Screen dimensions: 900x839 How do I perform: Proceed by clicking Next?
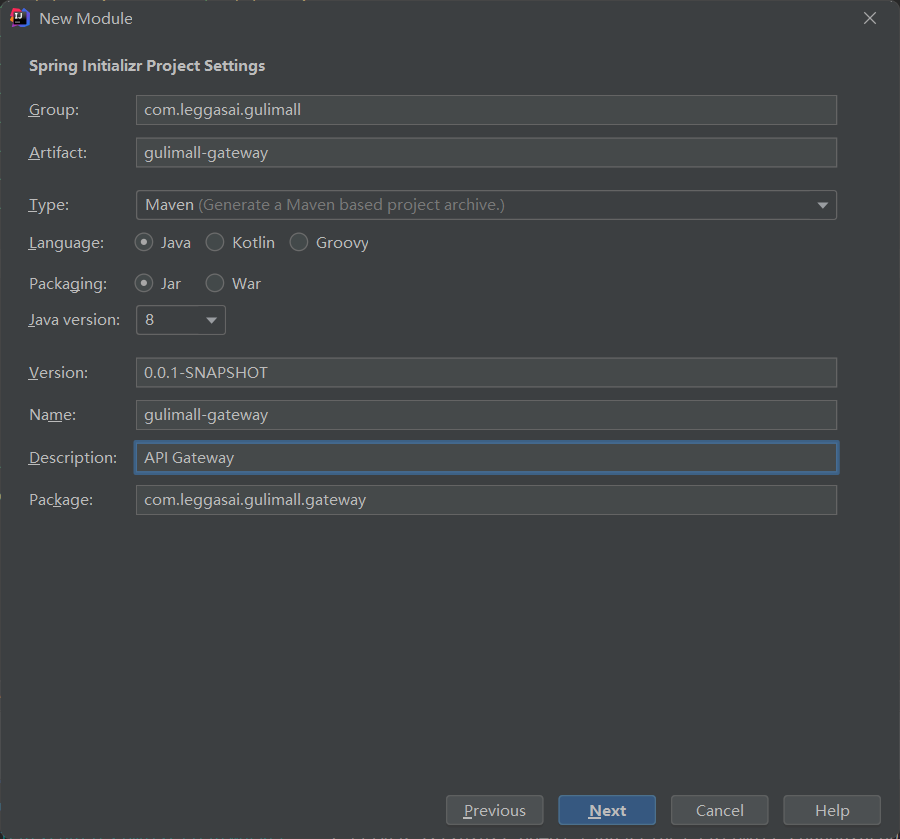coord(607,810)
